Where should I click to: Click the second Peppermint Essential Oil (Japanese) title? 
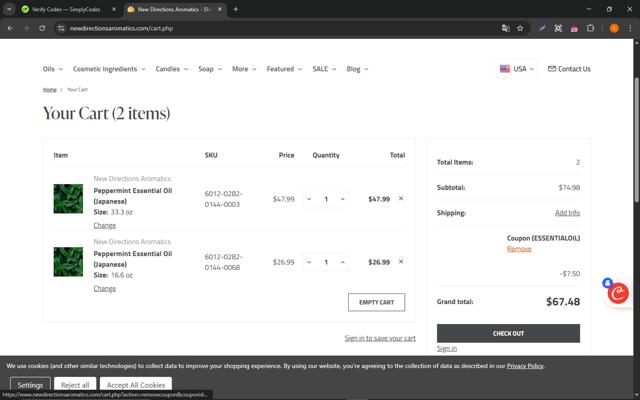coord(133,259)
